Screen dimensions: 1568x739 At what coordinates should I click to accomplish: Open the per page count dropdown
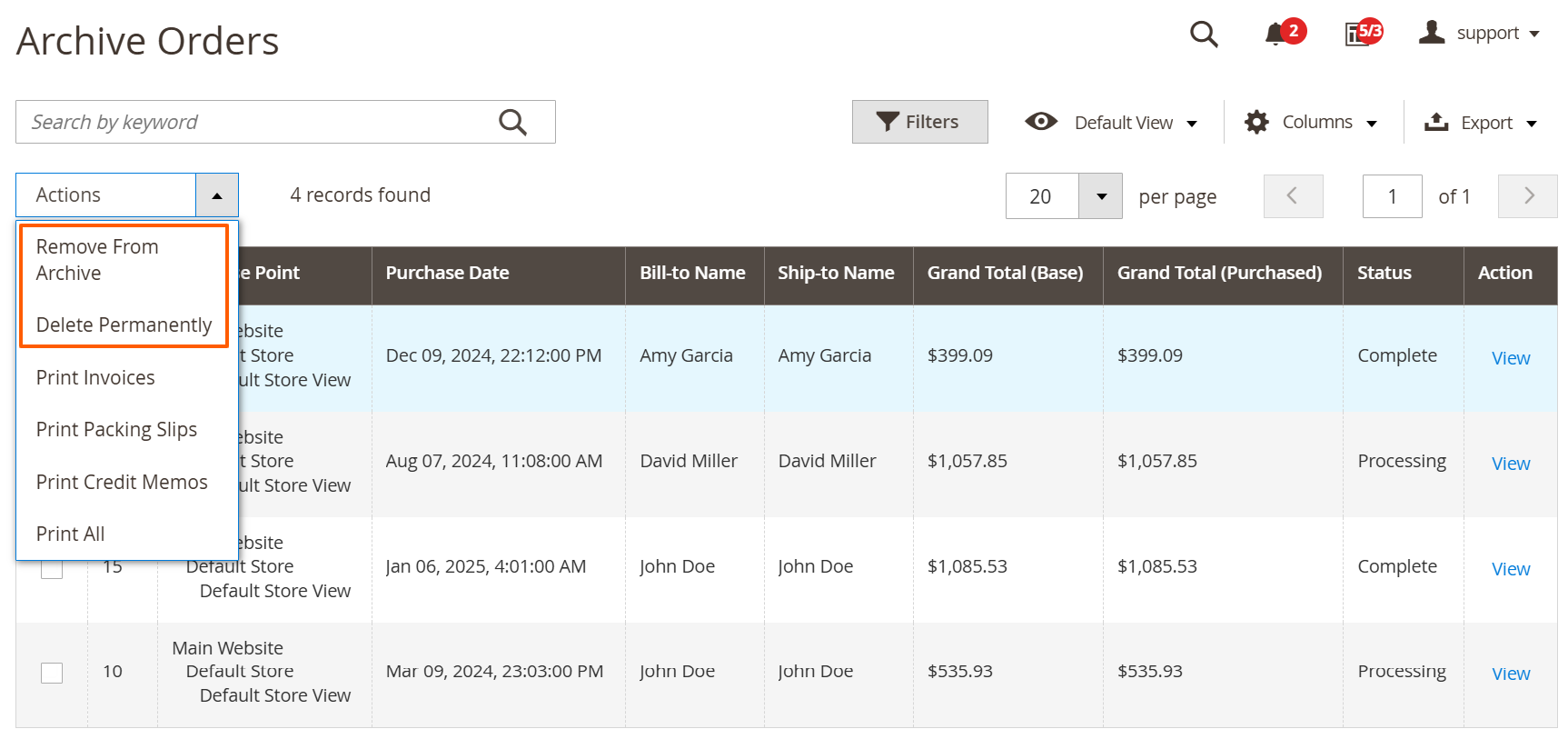[x=1101, y=196]
